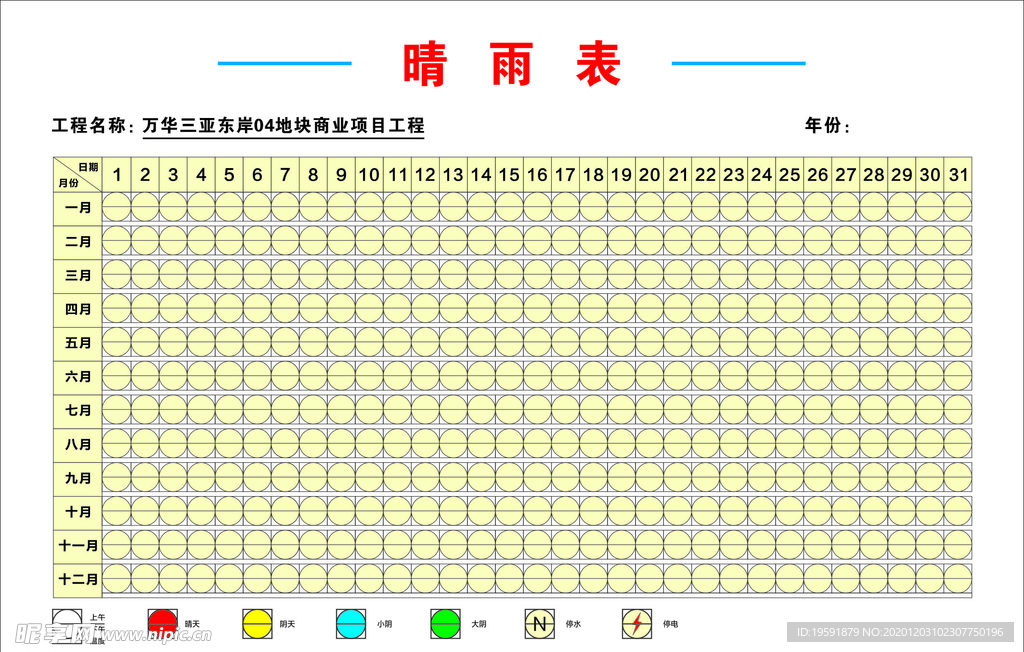
Task: Toggle the weather circle for 一月 day 1
Action: [x=117, y=208]
